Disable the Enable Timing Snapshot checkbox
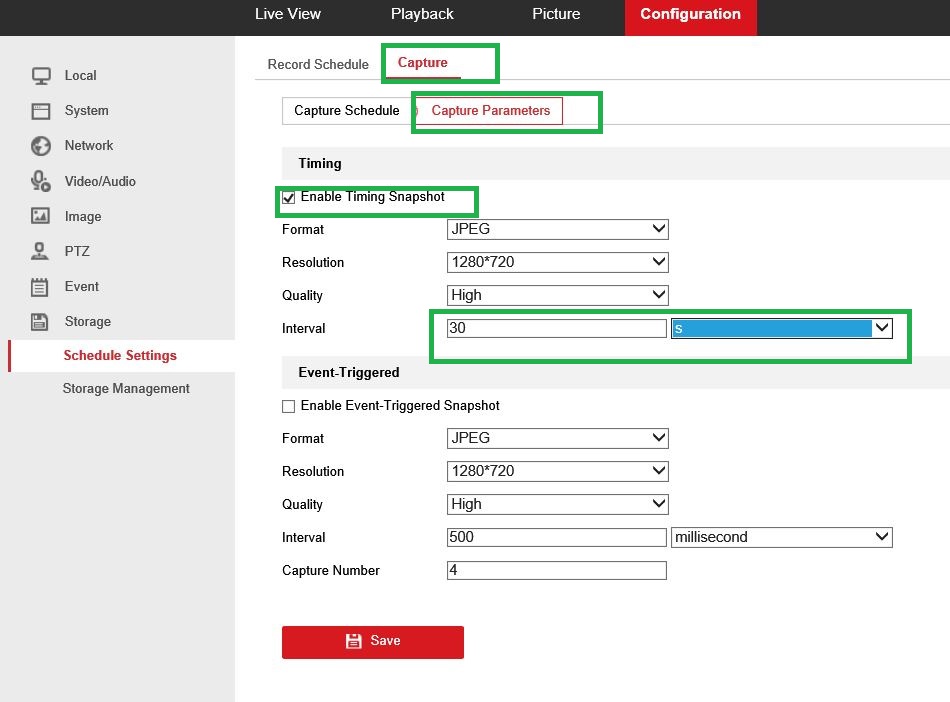Image resolution: width=950 pixels, height=702 pixels. click(x=288, y=197)
